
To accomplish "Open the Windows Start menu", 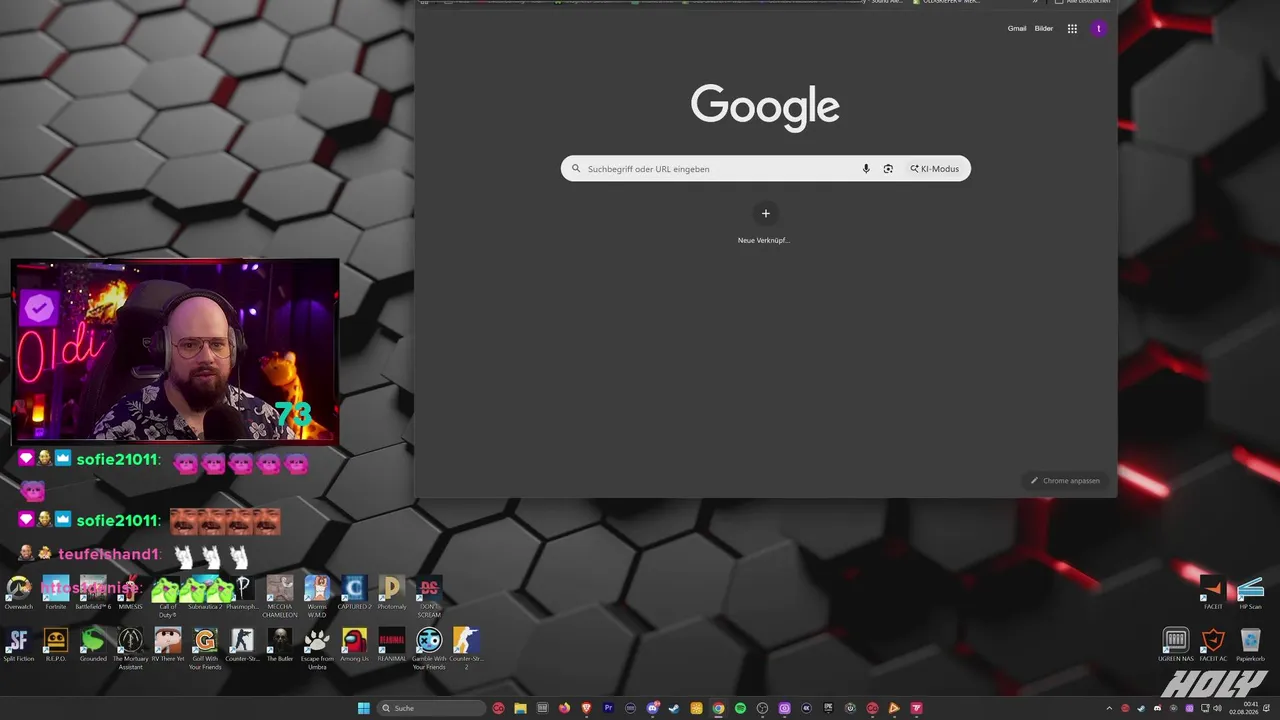I will [364, 709].
